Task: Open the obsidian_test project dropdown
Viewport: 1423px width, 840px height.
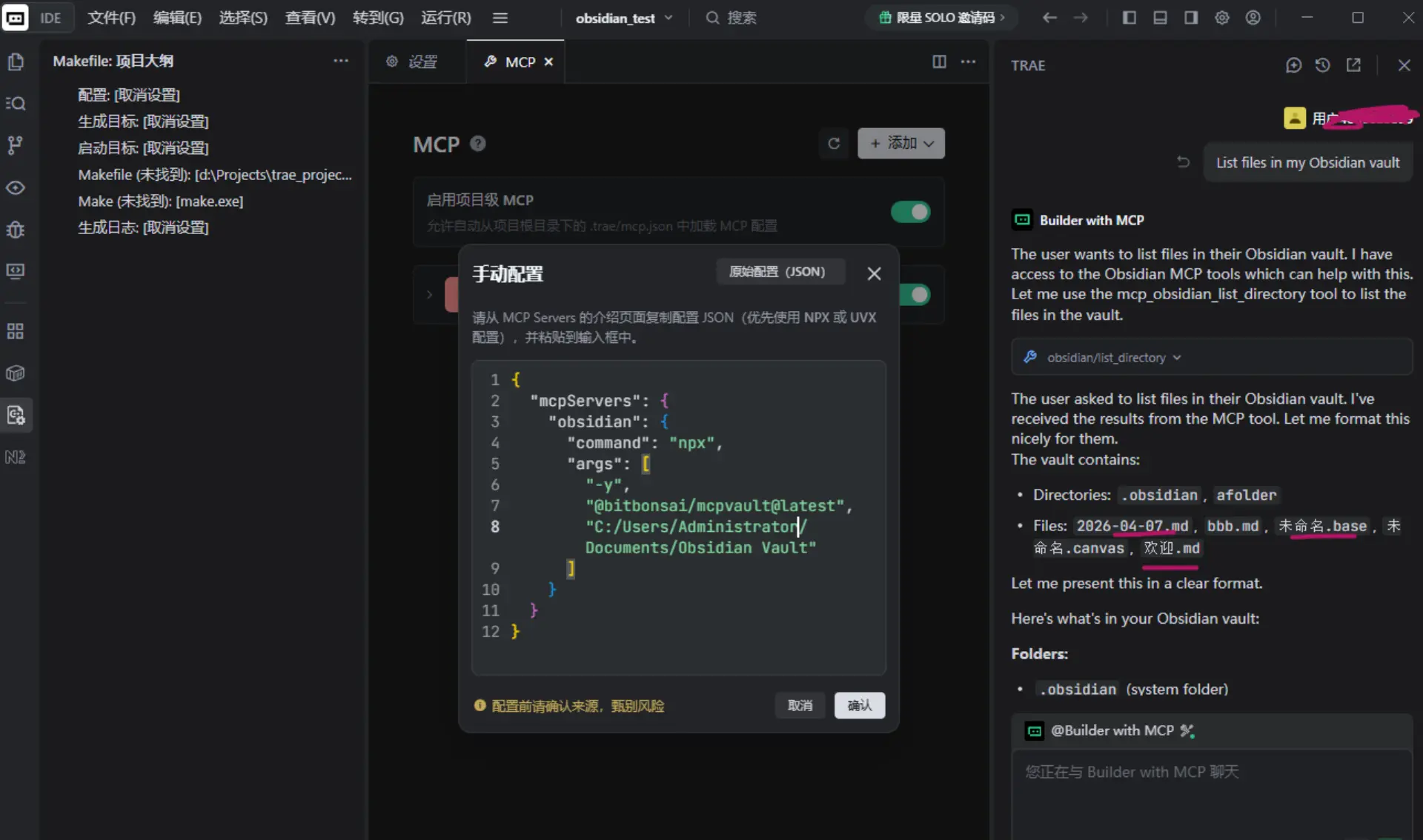Action: coord(624,18)
